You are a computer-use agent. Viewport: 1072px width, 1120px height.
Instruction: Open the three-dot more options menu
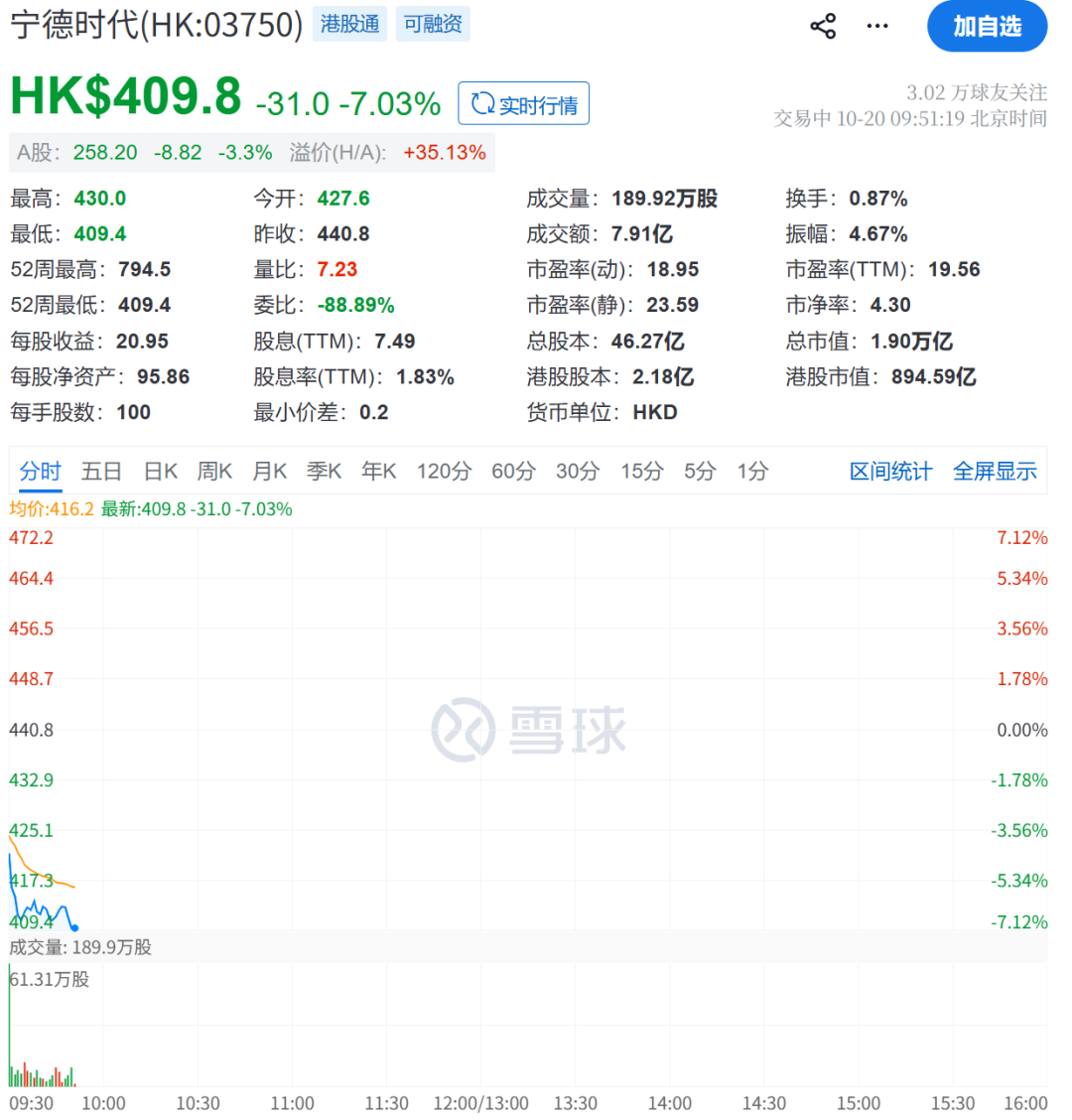[x=877, y=27]
